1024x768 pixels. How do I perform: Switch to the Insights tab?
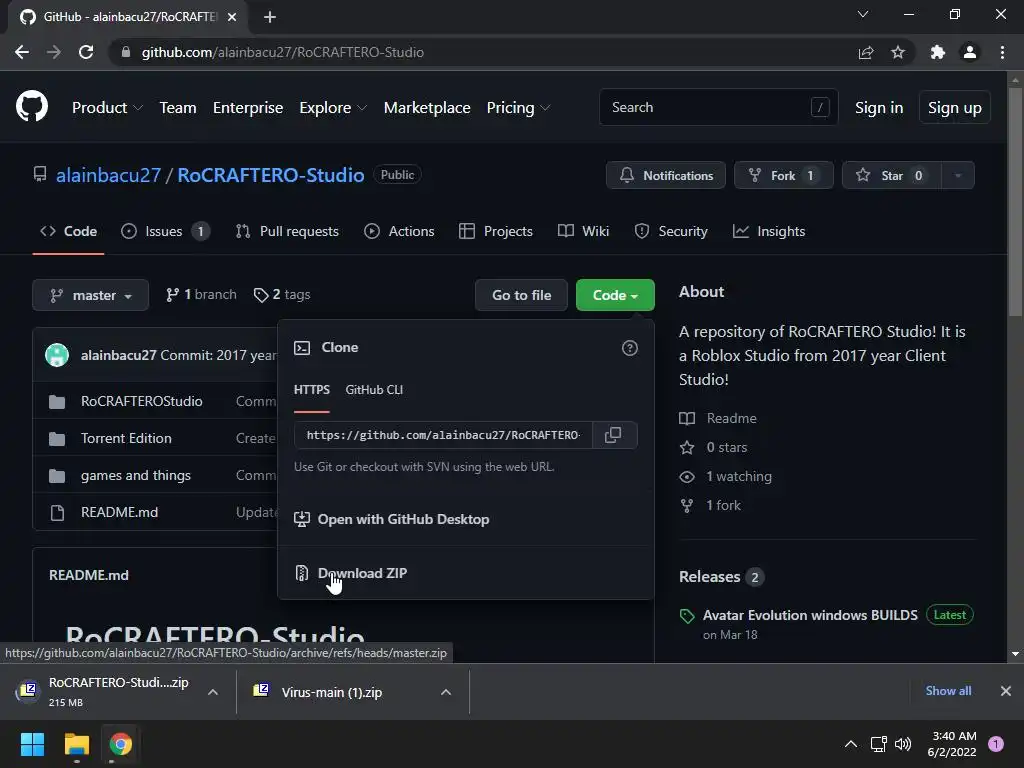(769, 231)
